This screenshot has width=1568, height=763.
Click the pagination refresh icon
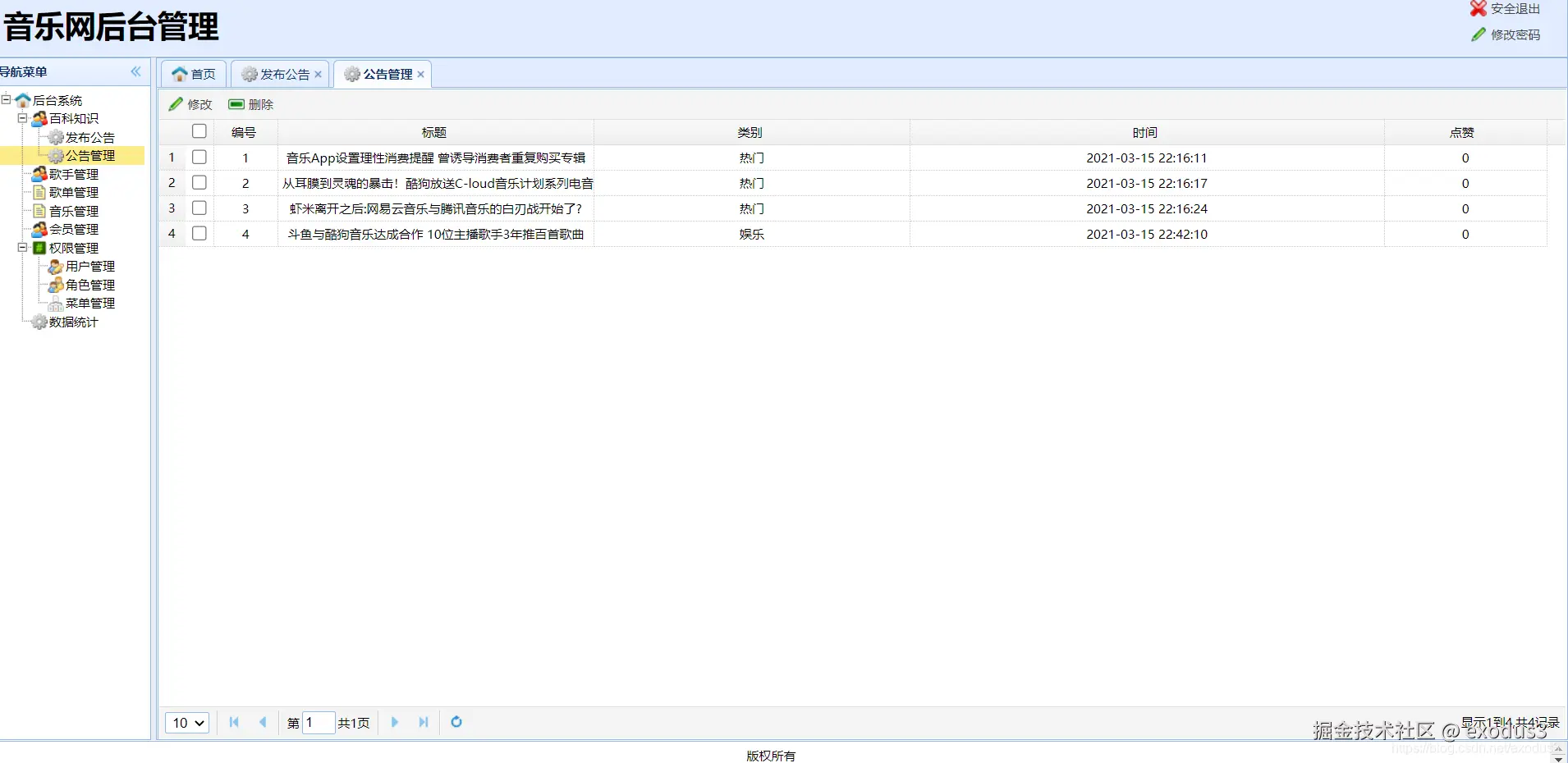456,722
